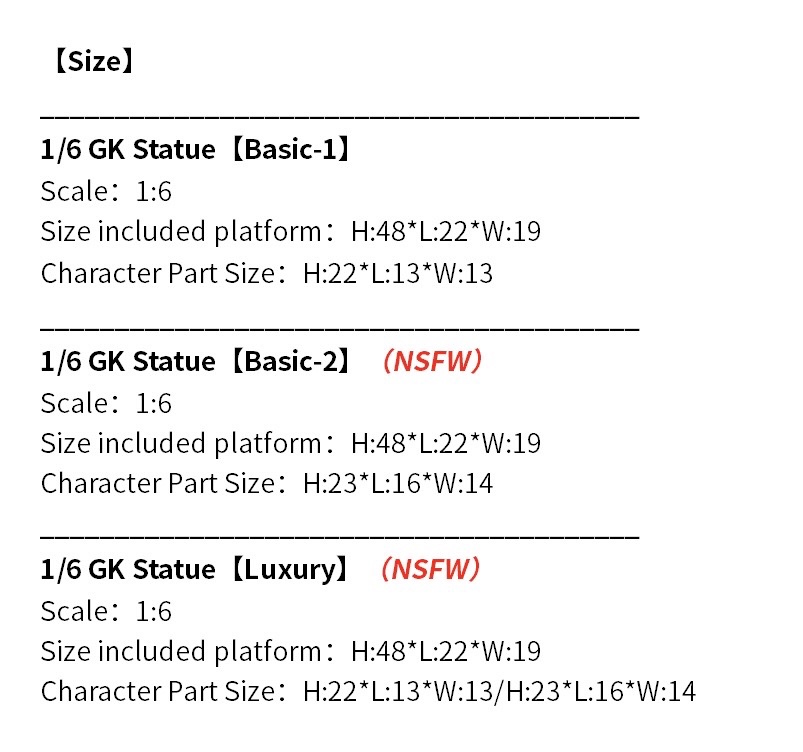This screenshot has height=752, width=803.
Task: Click the red NSFW label beside Luxury
Action: click(x=431, y=570)
